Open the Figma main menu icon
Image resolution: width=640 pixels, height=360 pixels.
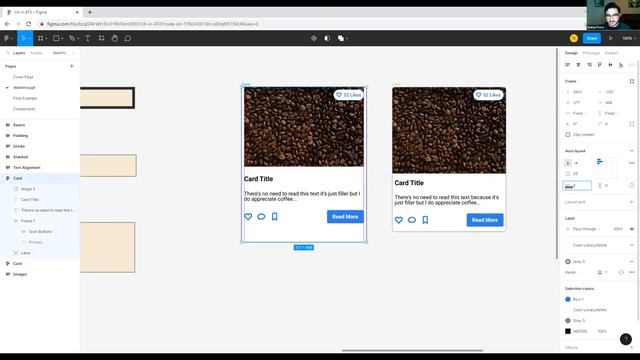click(7, 38)
